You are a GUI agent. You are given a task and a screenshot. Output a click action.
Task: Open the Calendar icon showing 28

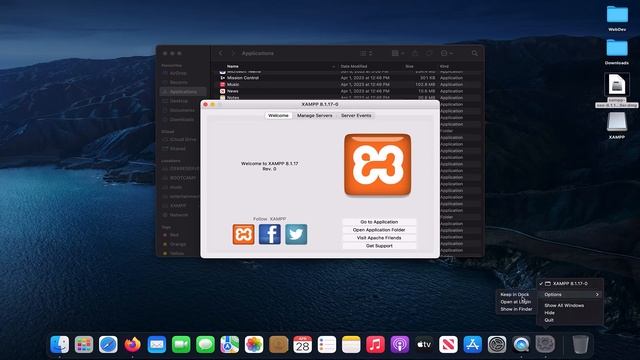click(x=302, y=345)
